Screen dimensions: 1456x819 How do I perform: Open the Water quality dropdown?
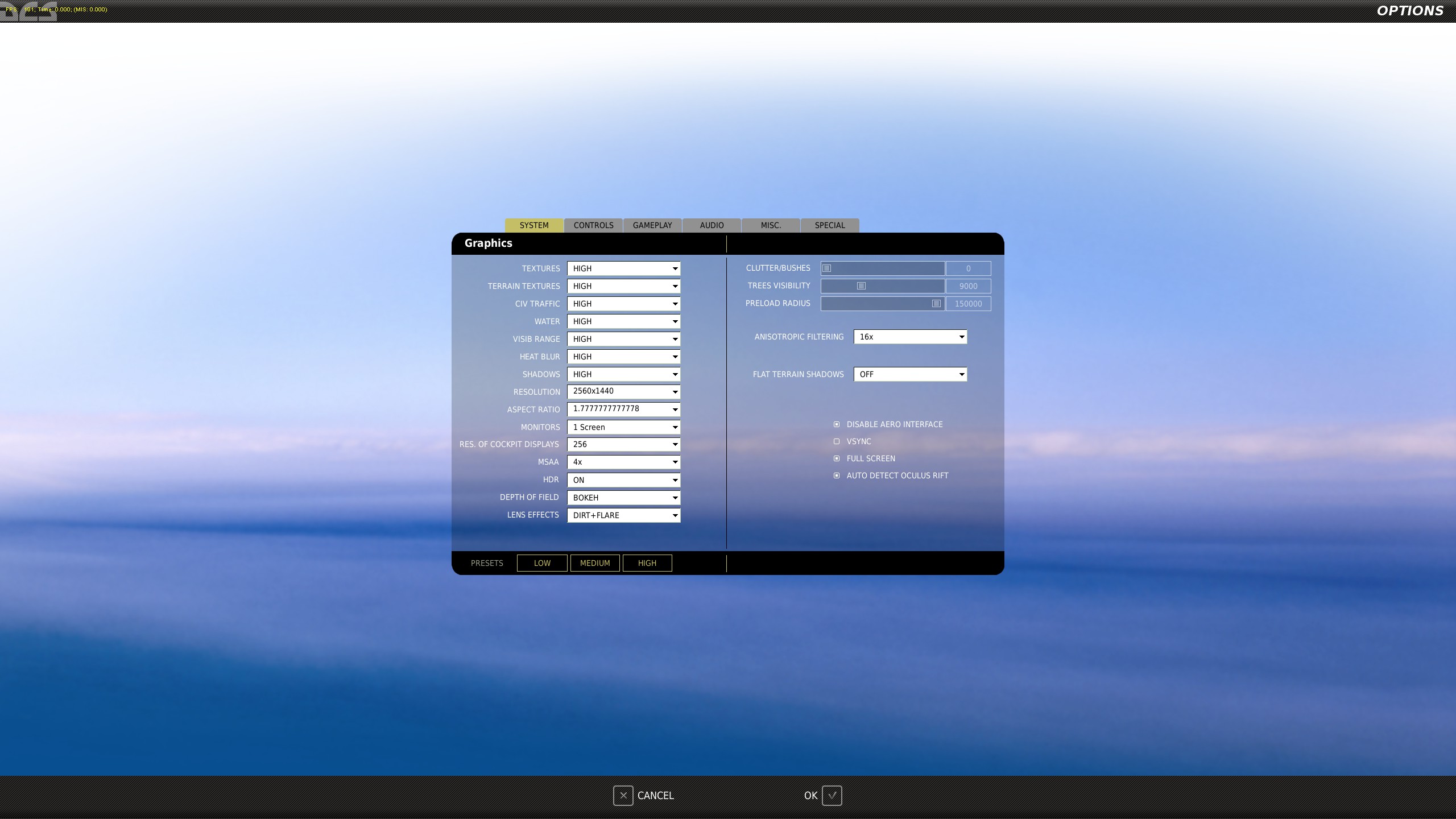623,321
